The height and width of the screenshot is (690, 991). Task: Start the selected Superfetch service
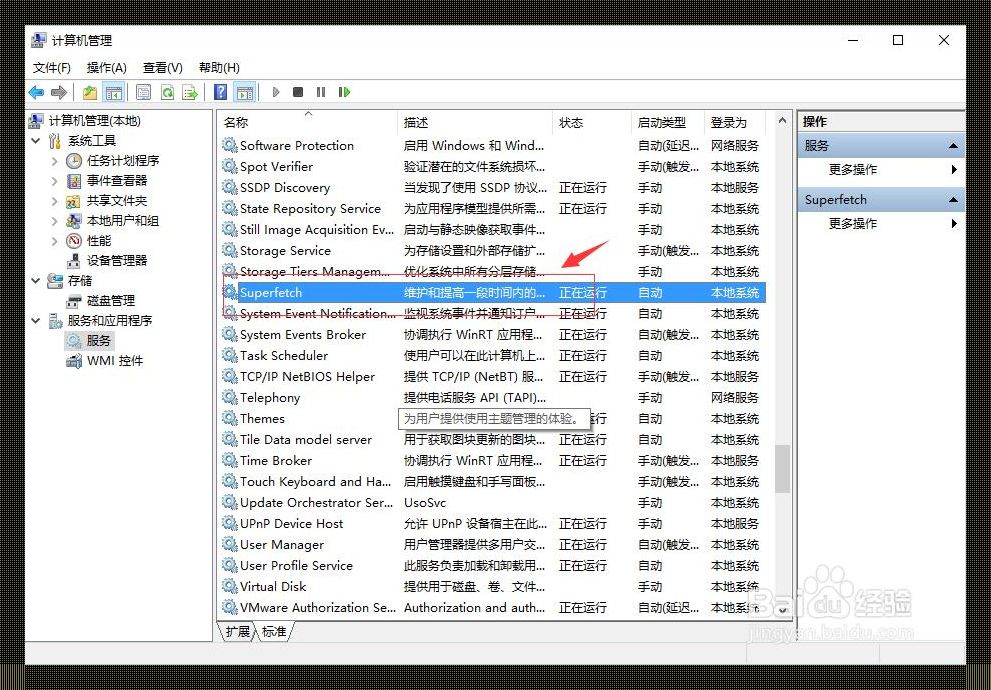[x=275, y=92]
